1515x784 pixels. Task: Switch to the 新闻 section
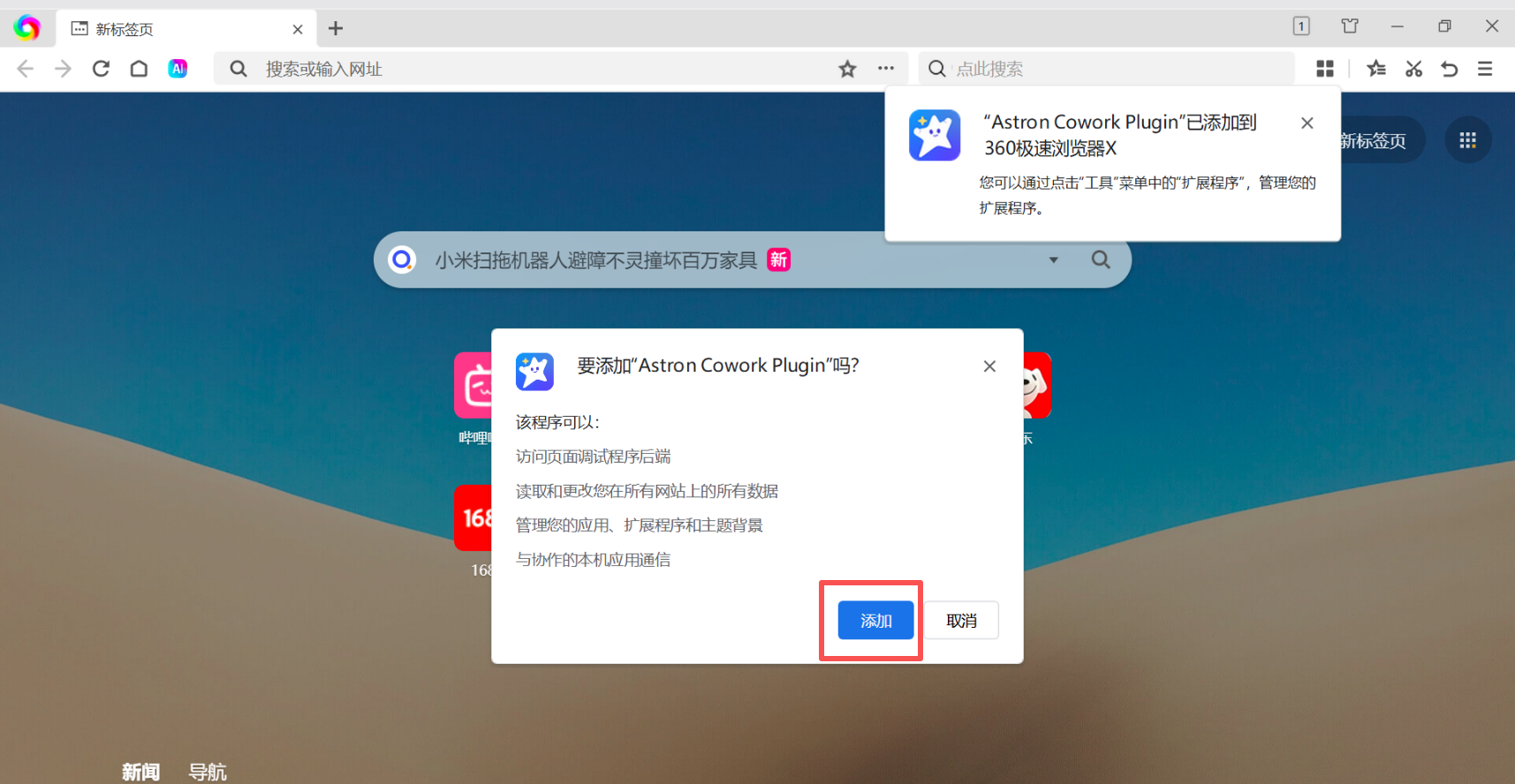[x=140, y=772]
